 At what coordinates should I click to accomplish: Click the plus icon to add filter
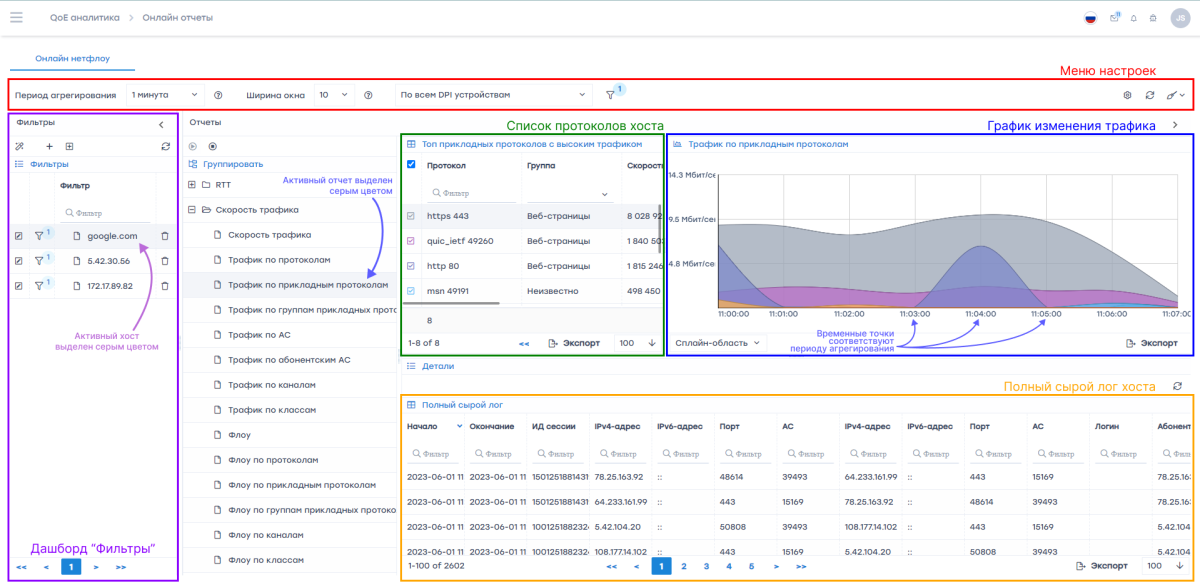pyautogui.click(x=50, y=147)
